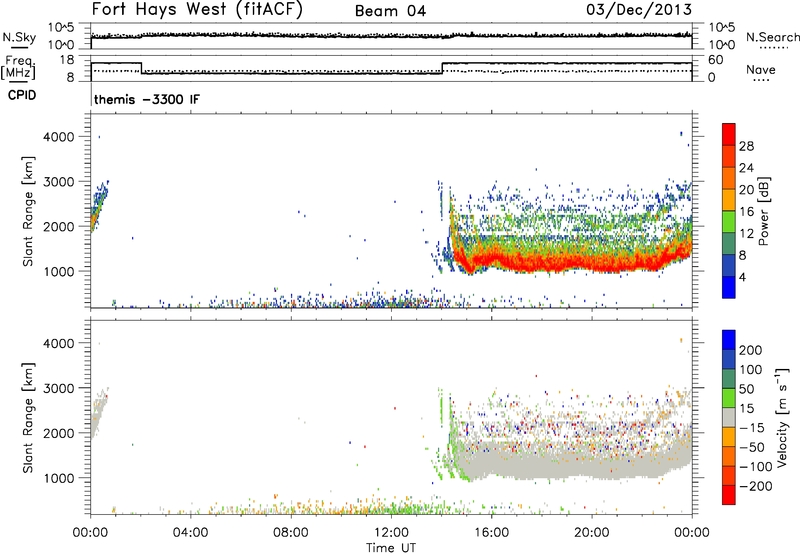The image size is (800, 554).
Task: Click the date '03/Dec/2013'
Action: click(x=639, y=9)
